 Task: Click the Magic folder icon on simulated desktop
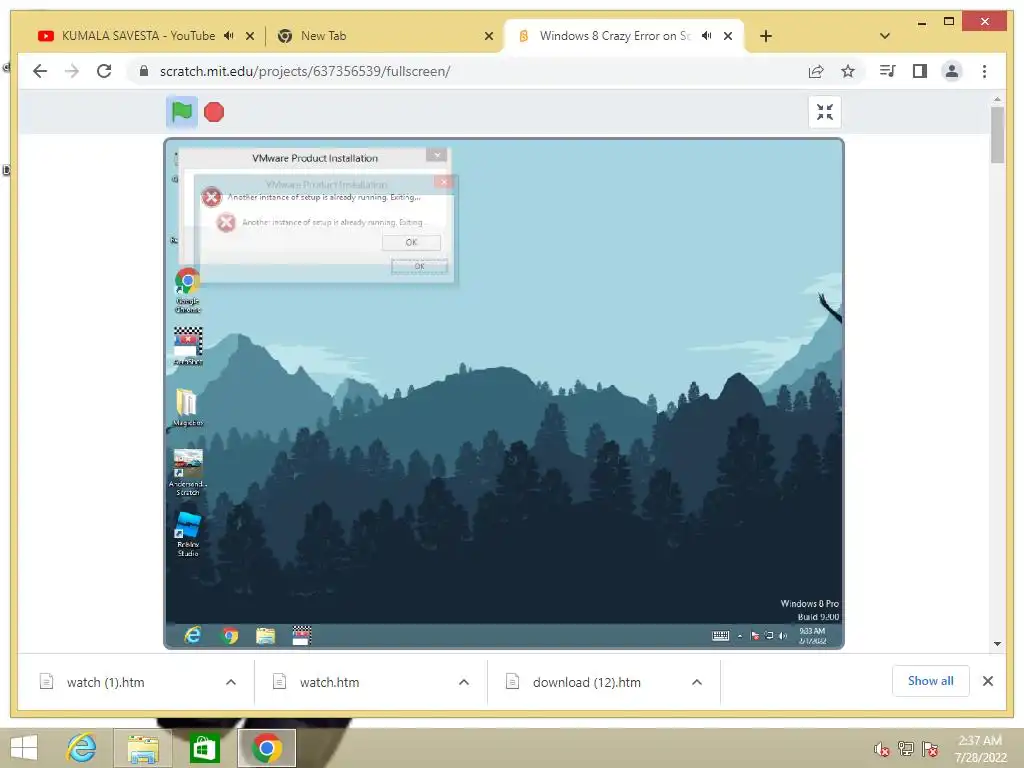tap(187, 407)
